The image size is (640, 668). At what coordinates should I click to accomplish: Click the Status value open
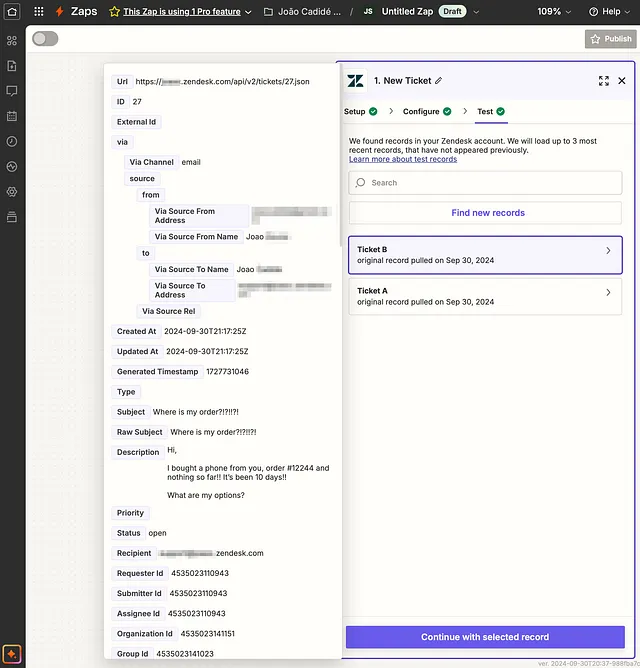click(157, 533)
